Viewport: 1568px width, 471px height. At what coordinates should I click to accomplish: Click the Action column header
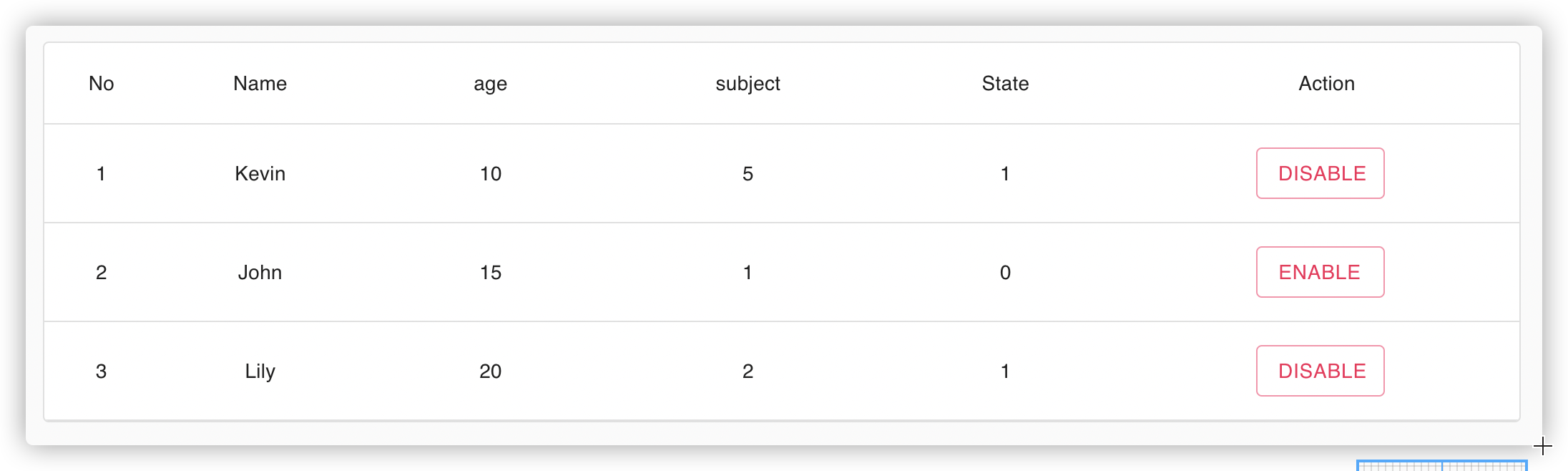[1326, 83]
